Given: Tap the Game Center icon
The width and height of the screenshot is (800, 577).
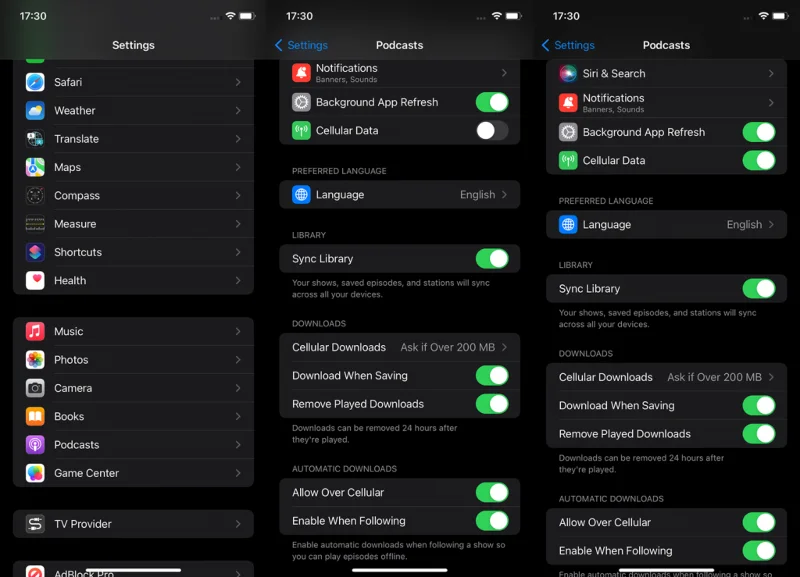Looking at the screenshot, I should coord(35,473).
